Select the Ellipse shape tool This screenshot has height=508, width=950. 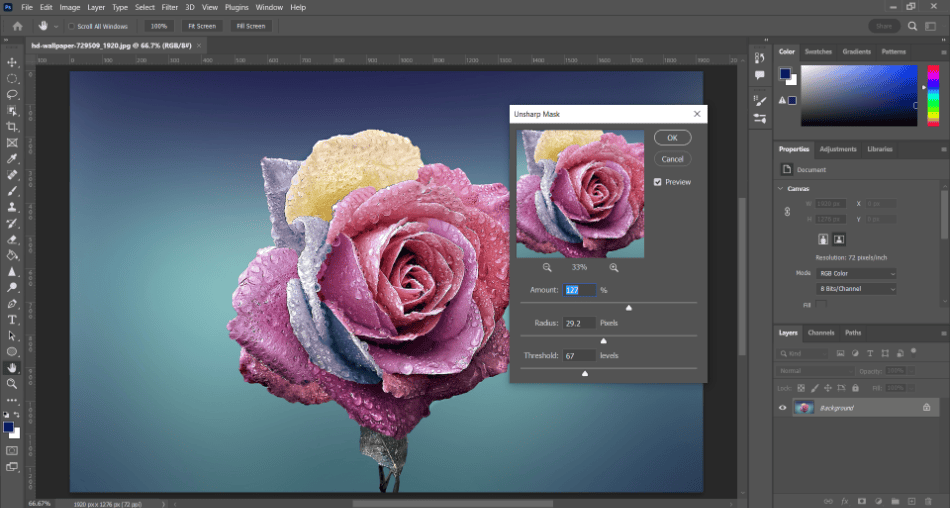(x=12, y=352)
